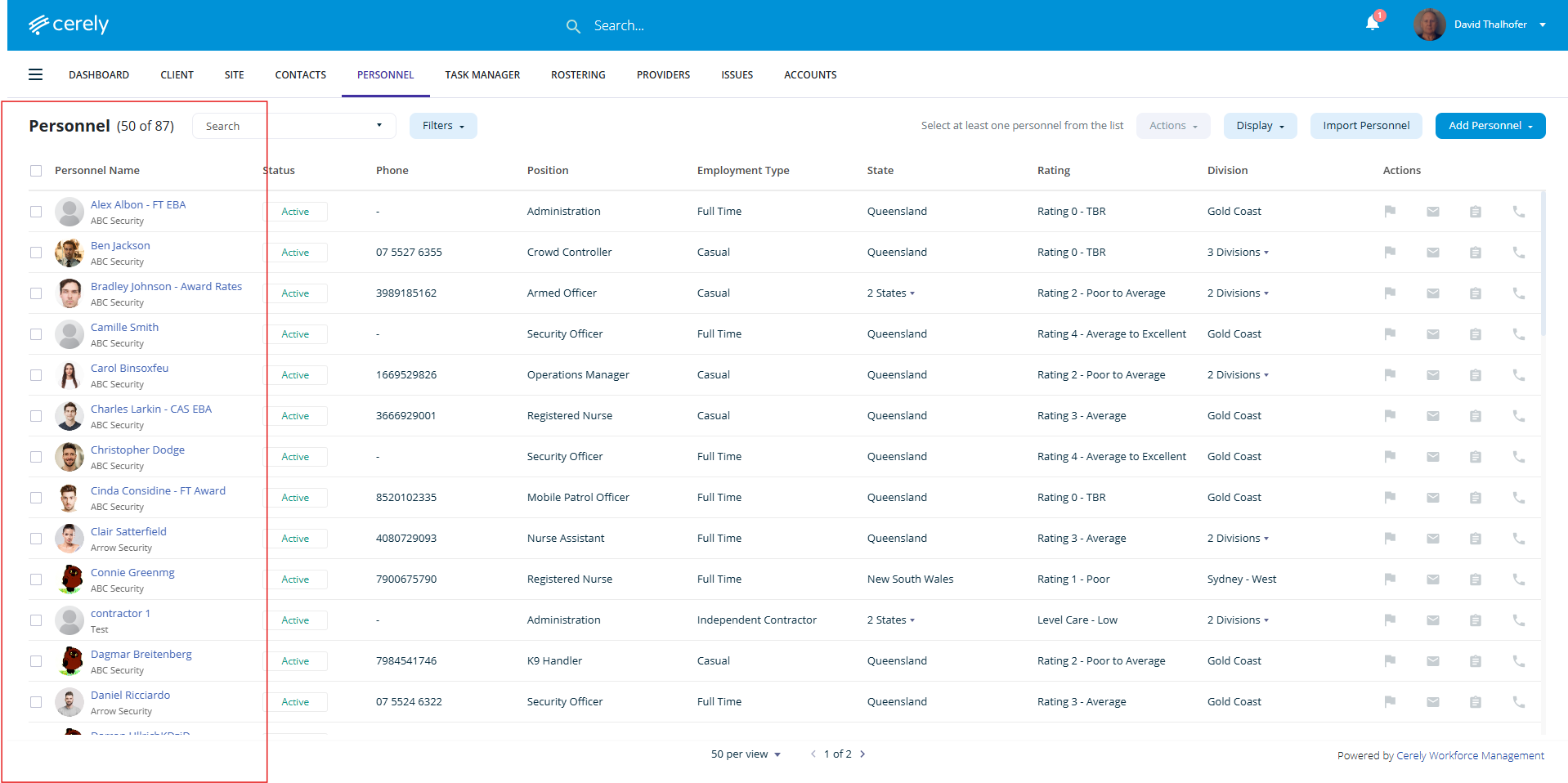Call Carol Binsoxfeu using the phone icon
The width and height of the screenshot is (1568, 783).
[1519, 375]
